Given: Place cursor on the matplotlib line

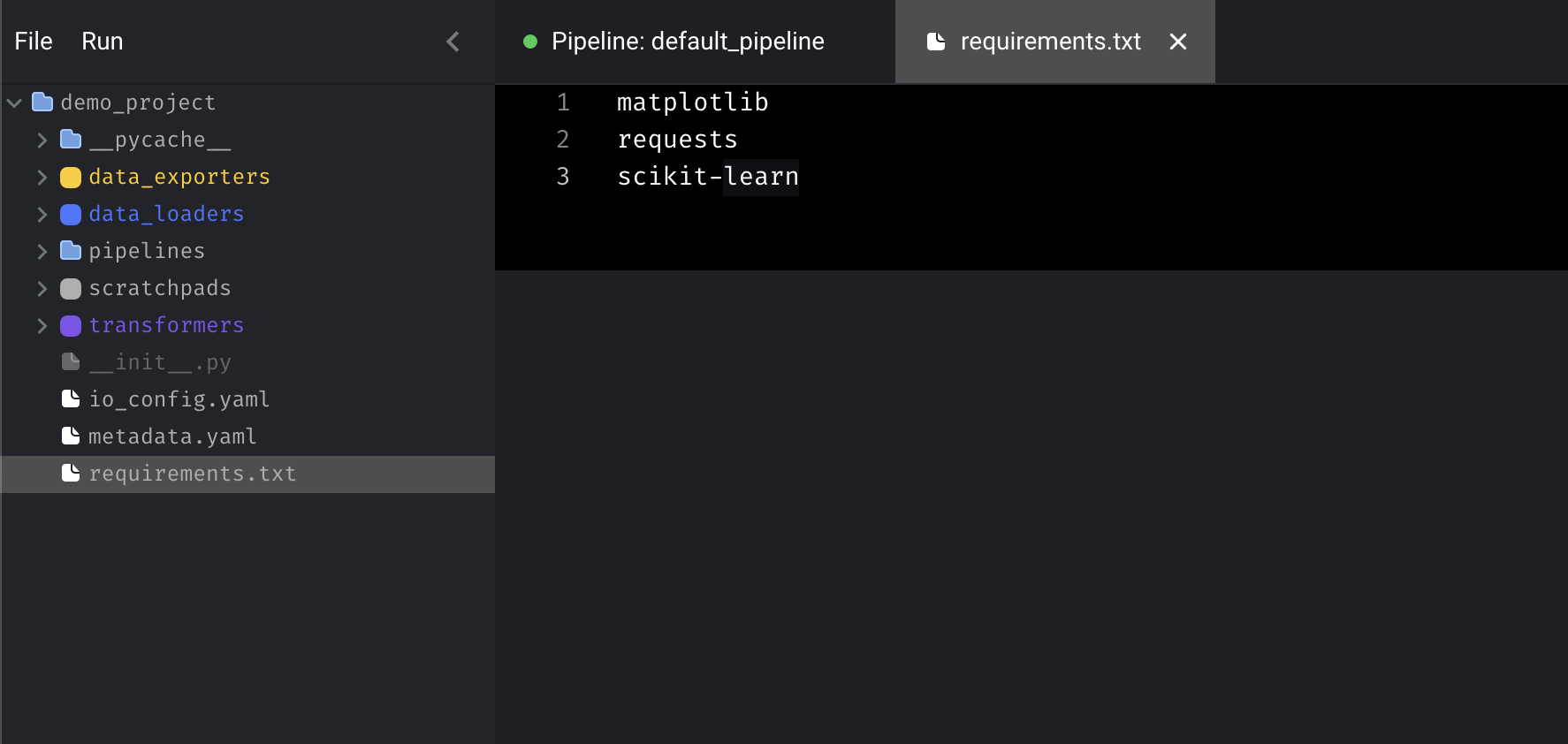Looking at the screenshot, I should click(x=693, y=102).
